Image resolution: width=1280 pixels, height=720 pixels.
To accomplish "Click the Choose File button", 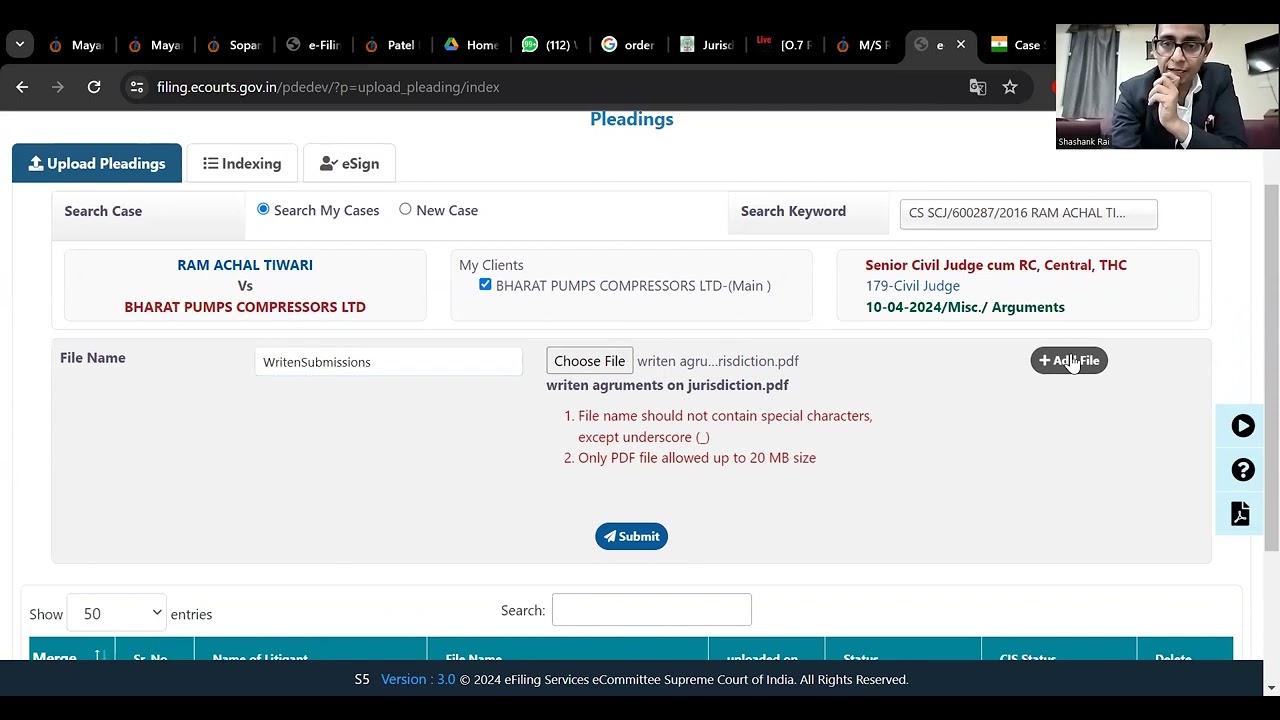I will 589,361.
